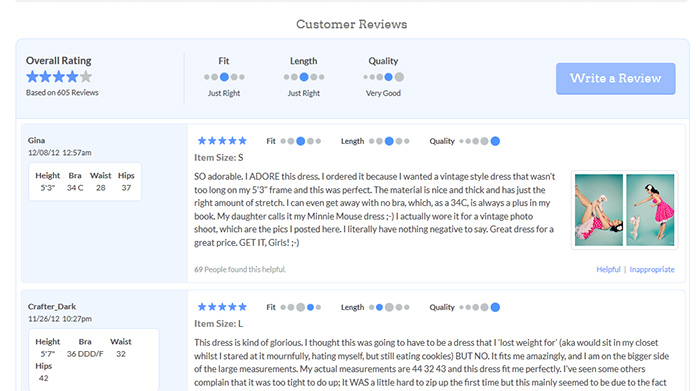700x391 pixels.
Task: Click Gina's Quality rating blue dot
Action: (x=495, y=141)
